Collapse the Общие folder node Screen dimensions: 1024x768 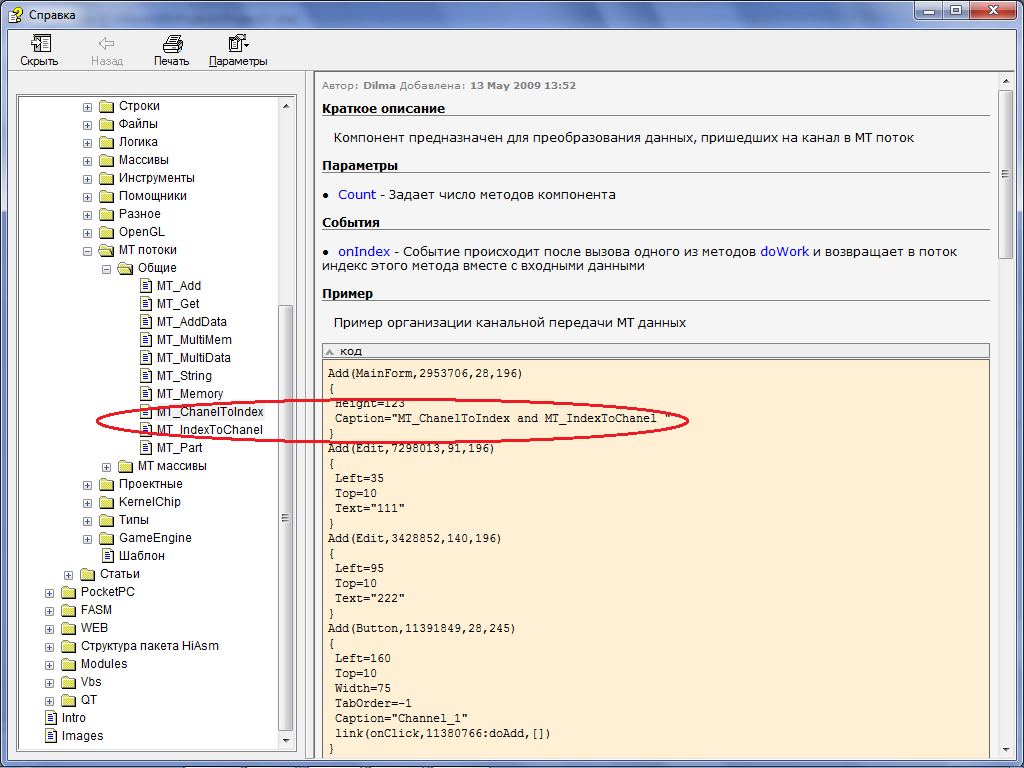click(107, 268)
